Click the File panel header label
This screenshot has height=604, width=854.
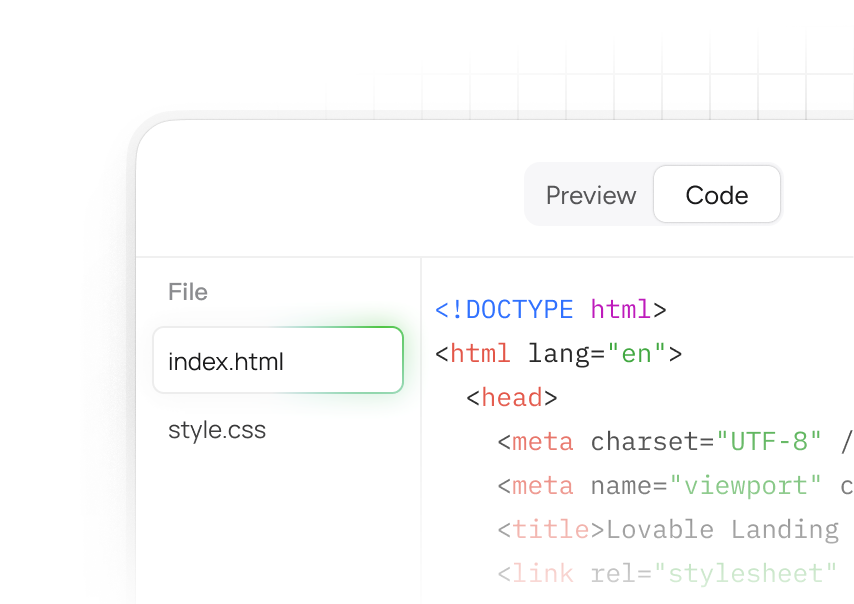tap(188, 292)
